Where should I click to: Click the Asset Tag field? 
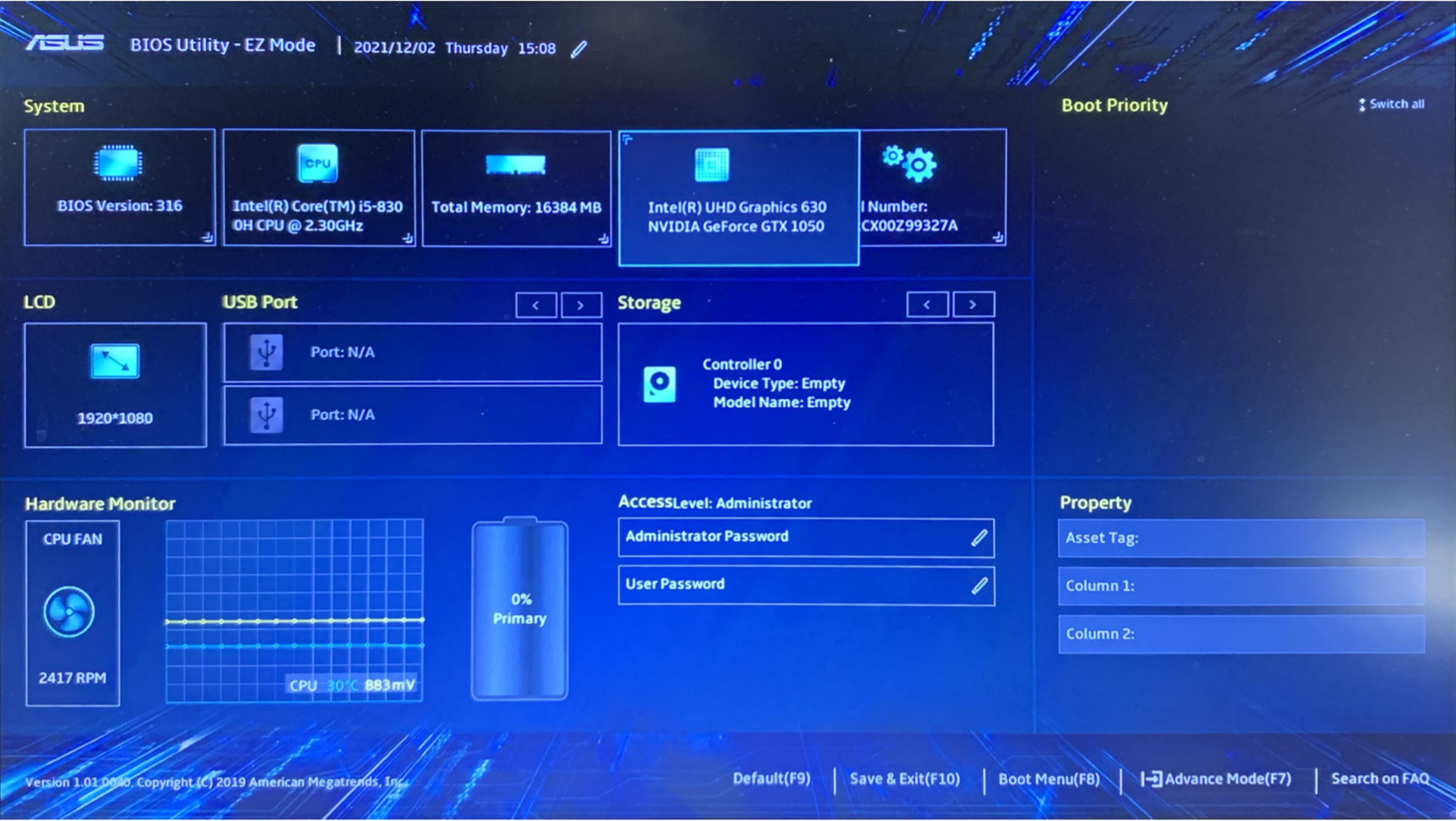pyautogui.click(x=1241, y=538)
